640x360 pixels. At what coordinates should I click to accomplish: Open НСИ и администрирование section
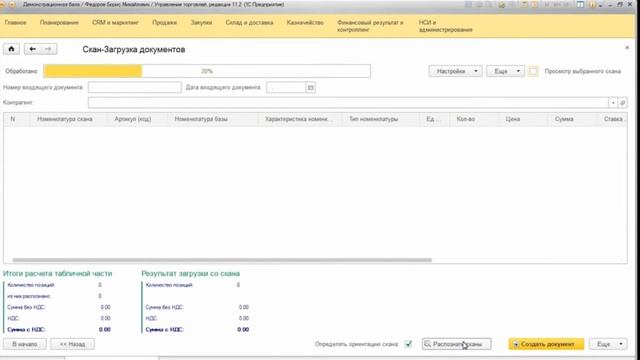[x=445, y=26]
